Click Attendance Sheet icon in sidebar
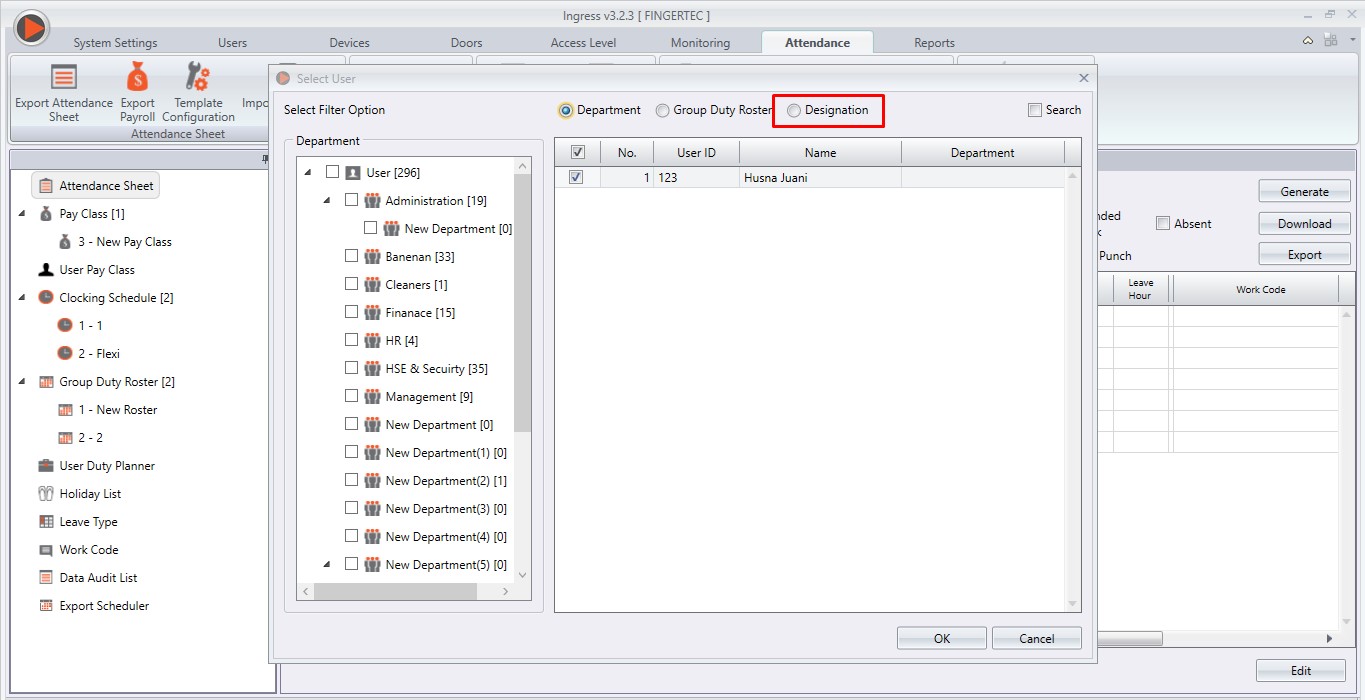Viewport: 1365px width, 700px height. (x=46, y=186)
